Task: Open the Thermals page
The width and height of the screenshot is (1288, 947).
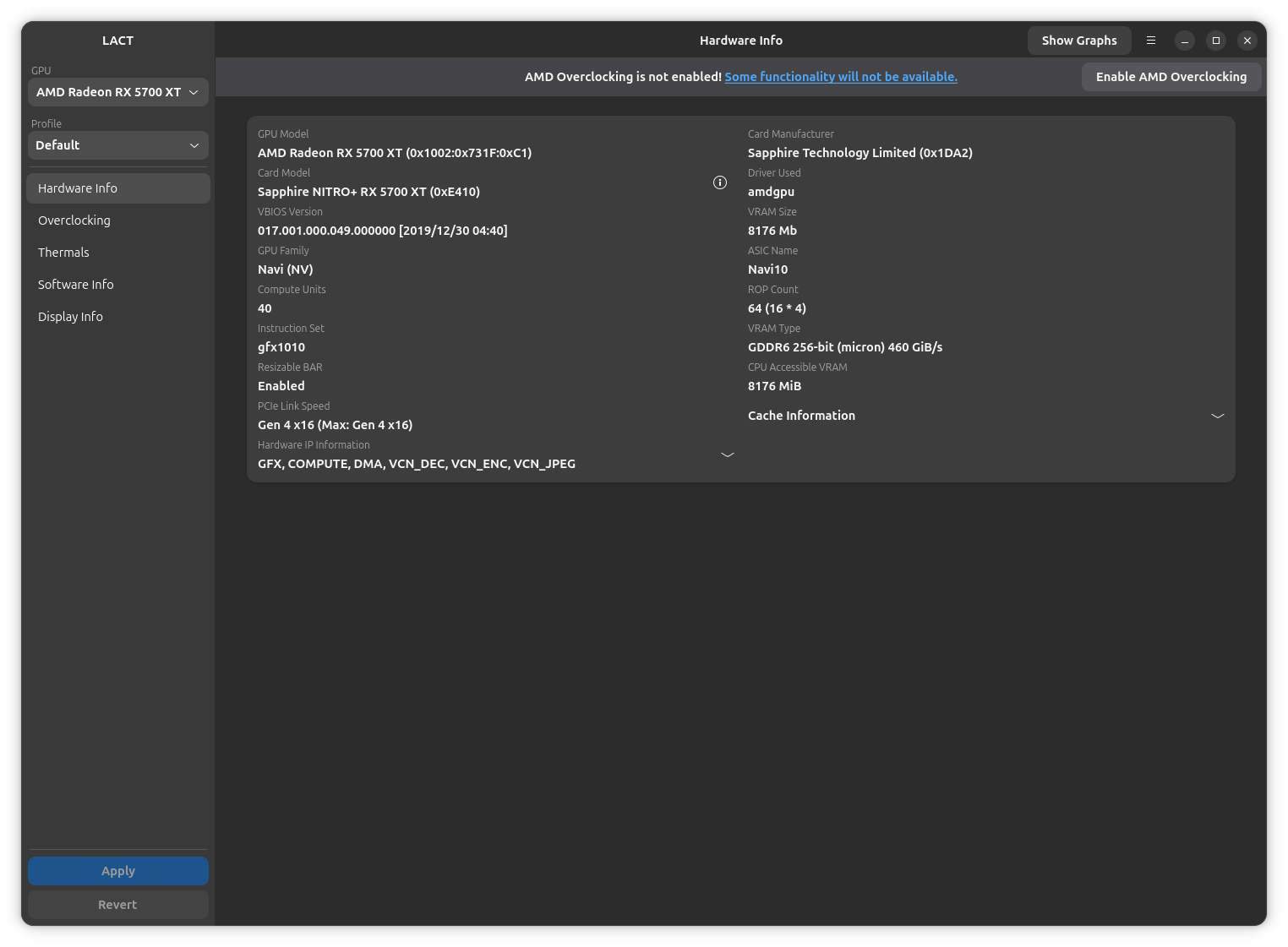Action: coord(118,253)
